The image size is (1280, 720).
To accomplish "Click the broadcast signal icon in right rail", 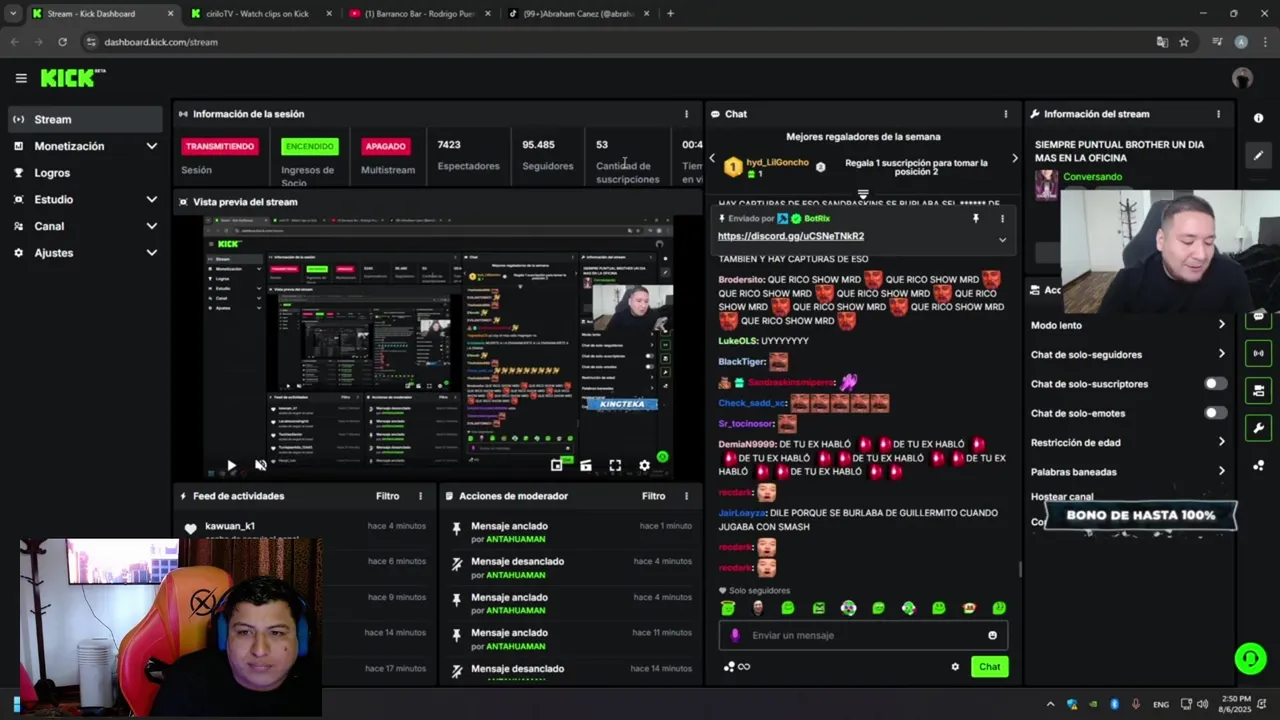I will point(1258,353).
